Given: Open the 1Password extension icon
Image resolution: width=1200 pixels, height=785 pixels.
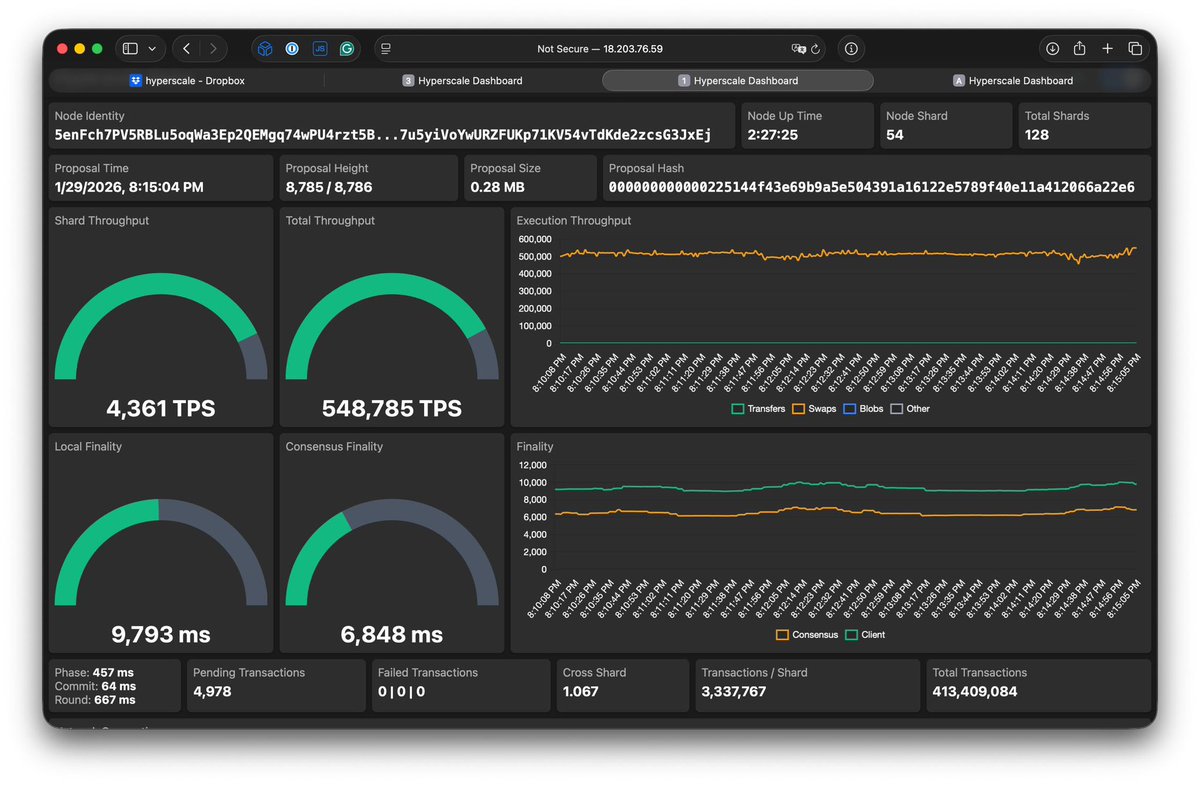Looking at the screenshot, I should pos(292,48).
